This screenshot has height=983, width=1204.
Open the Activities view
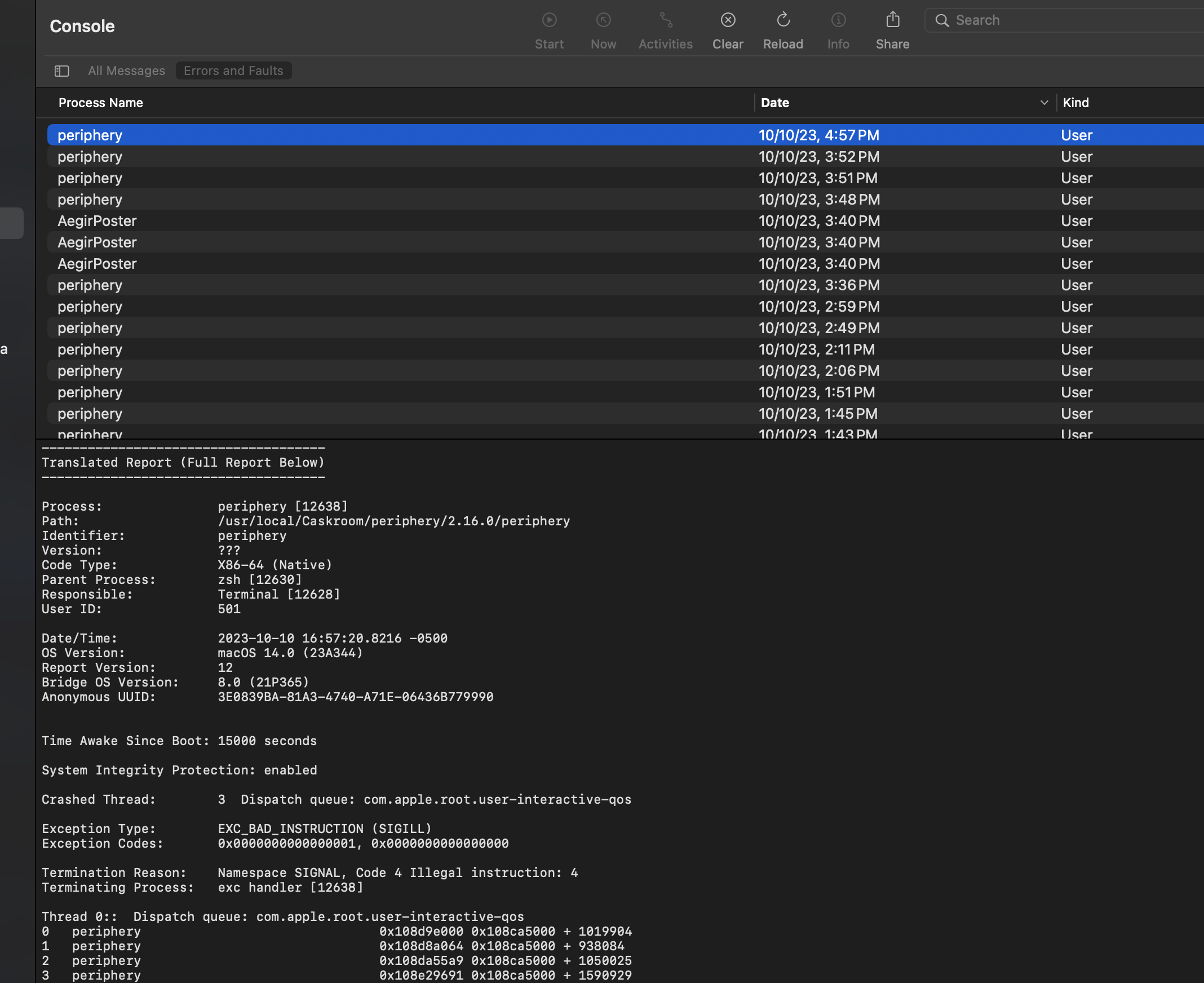pyautogui.click(x=665, y=28)
